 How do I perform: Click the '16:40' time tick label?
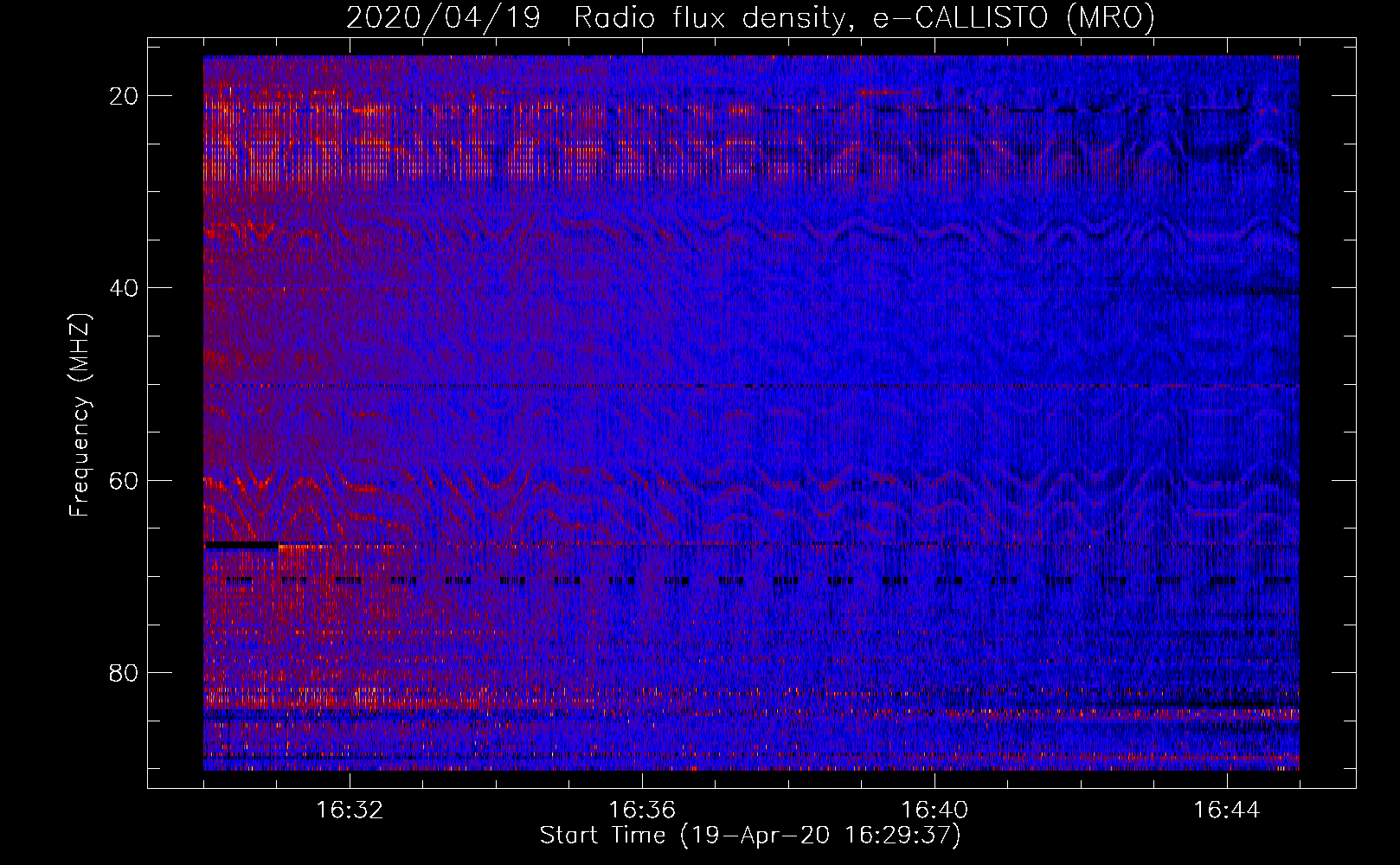pyautogui.click(x=934, y=811)
